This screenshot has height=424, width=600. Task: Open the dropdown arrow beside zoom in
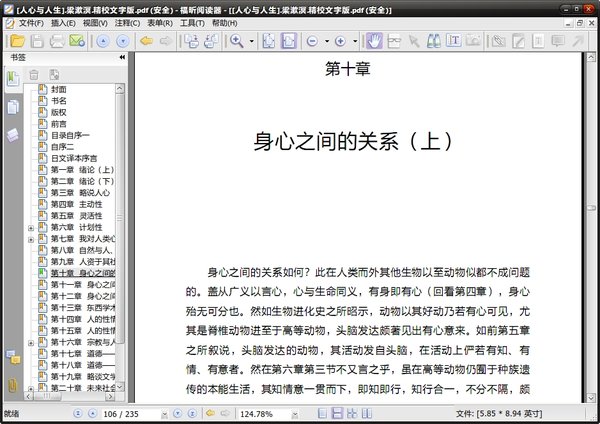point(355,41)
